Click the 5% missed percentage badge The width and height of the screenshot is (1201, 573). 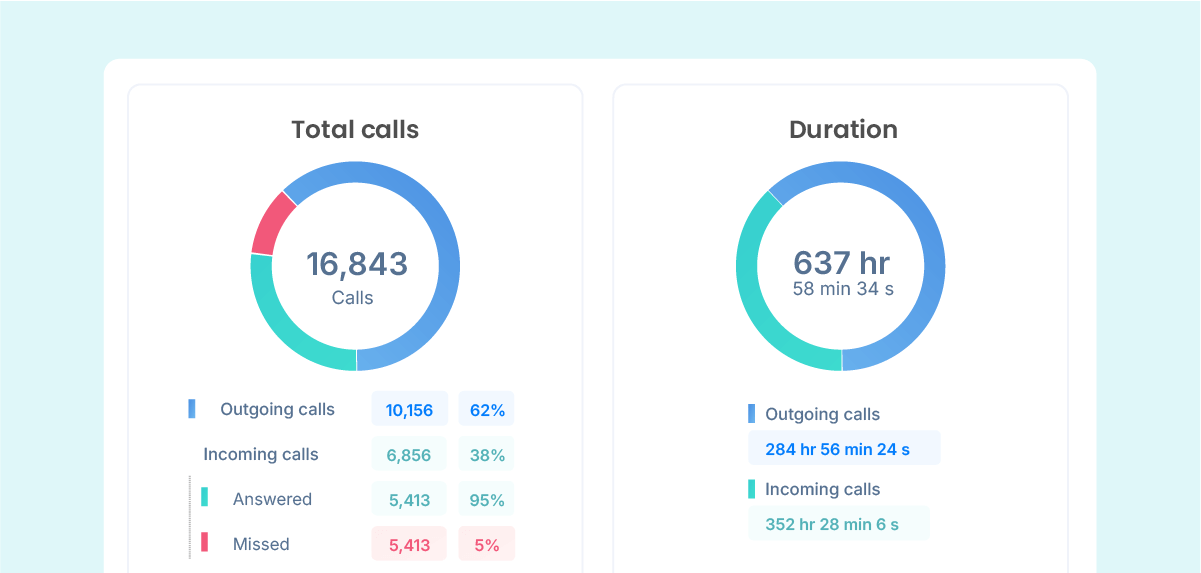[486, 545]
